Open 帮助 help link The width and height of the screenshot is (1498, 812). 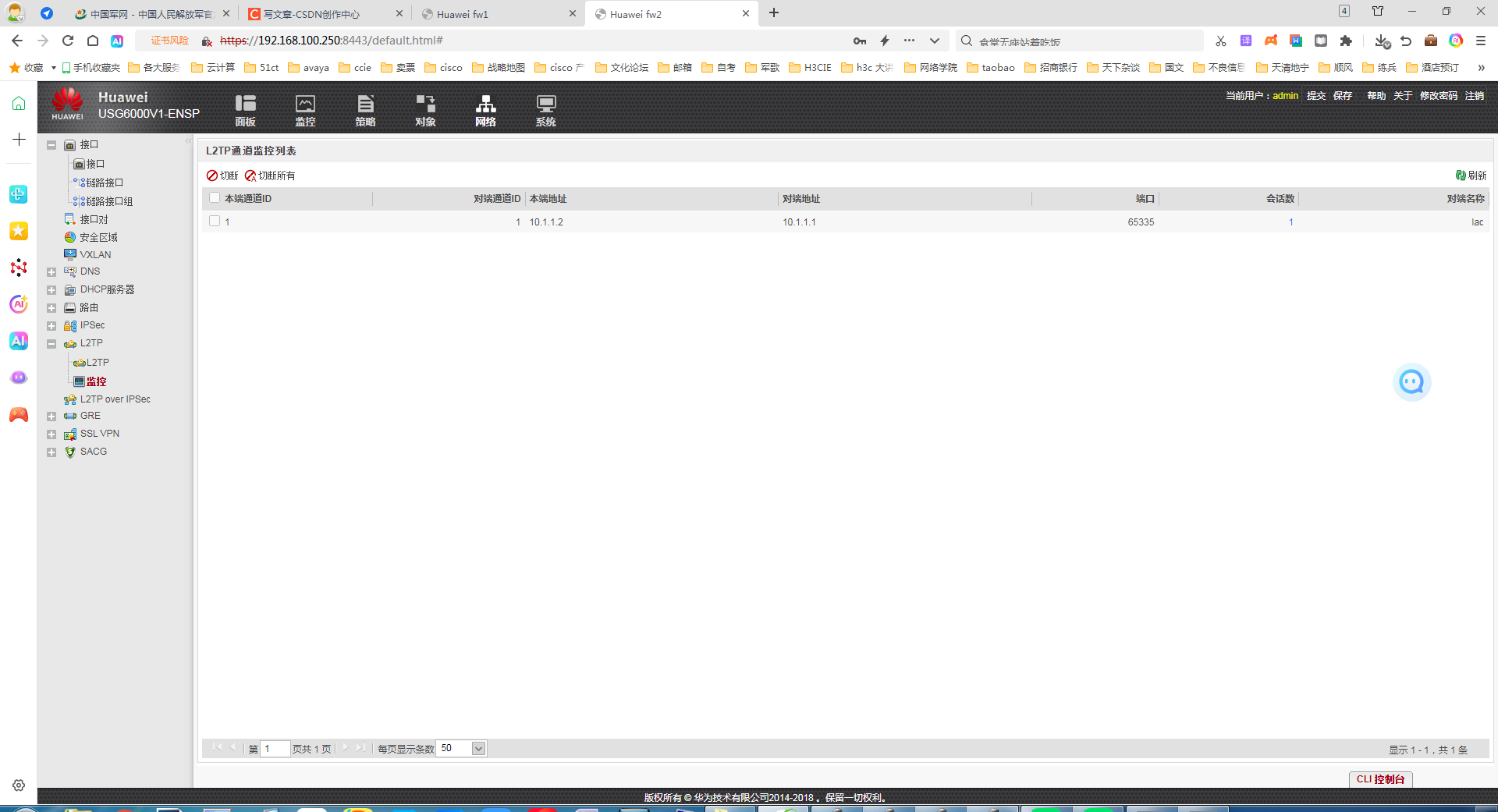point(1376,96)
